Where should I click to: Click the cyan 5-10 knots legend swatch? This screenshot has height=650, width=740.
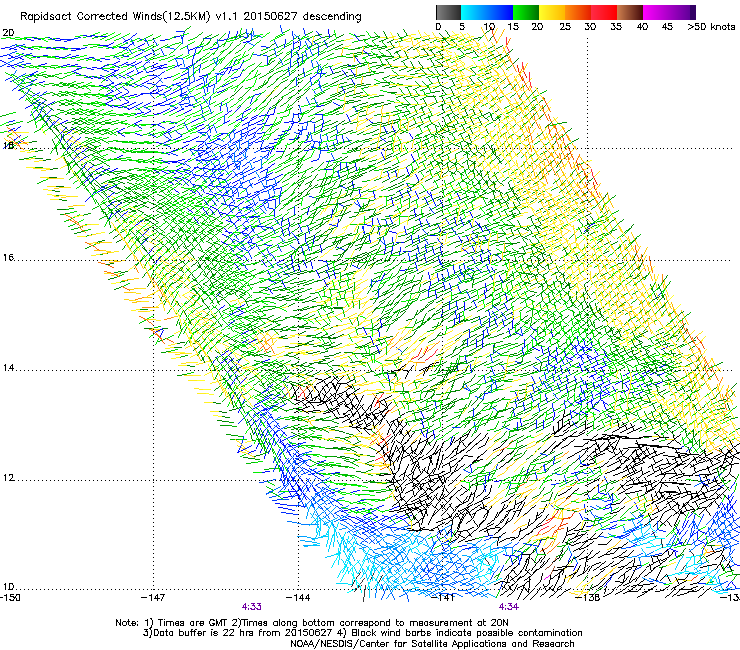click(474, 12)
